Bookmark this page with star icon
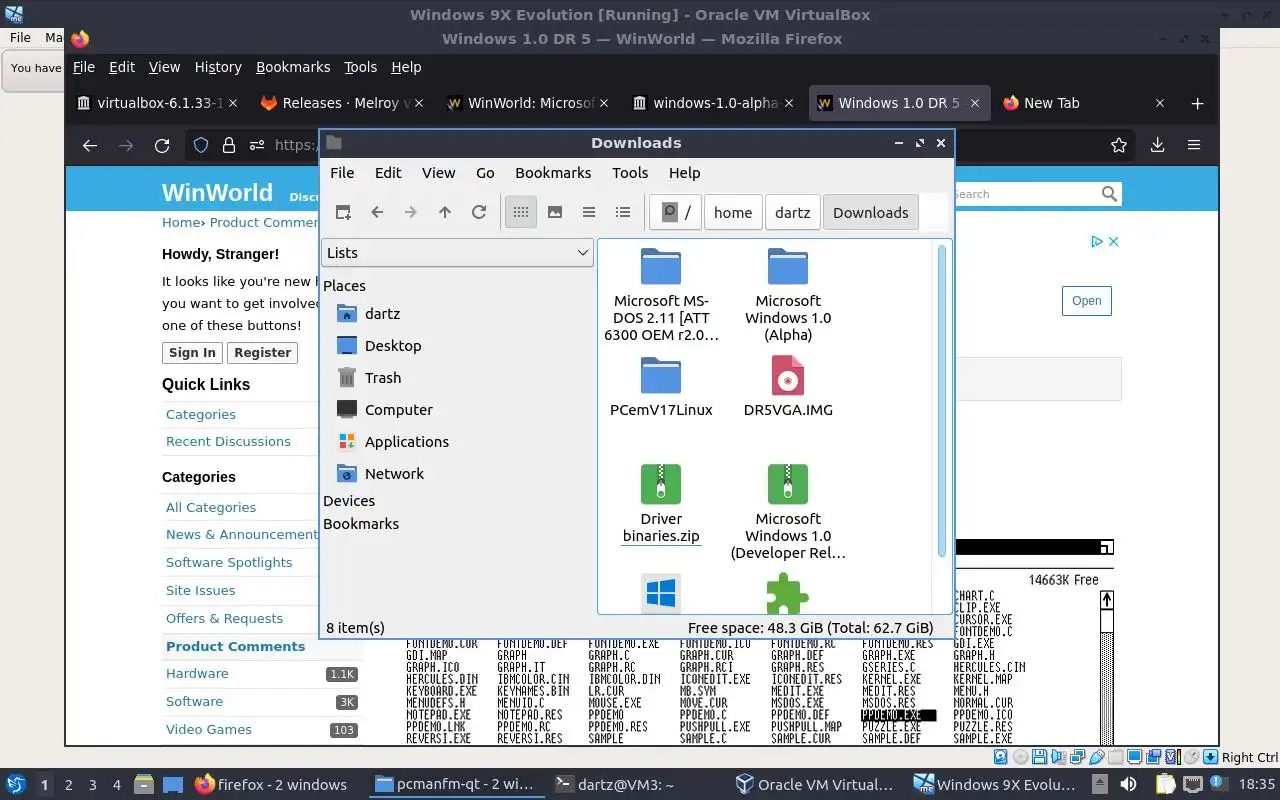This screenshot has width=1280, height=800. coord(1119,145)
